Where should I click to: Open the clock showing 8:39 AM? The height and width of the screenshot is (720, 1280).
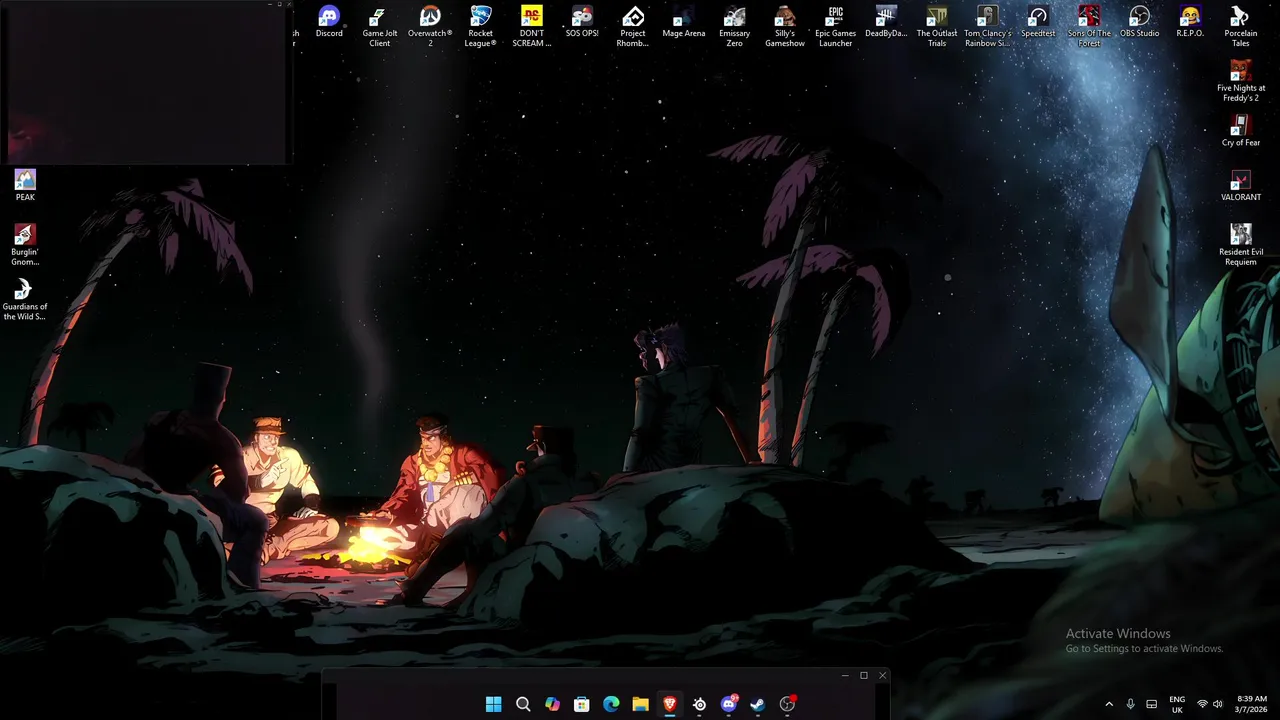1252,704
